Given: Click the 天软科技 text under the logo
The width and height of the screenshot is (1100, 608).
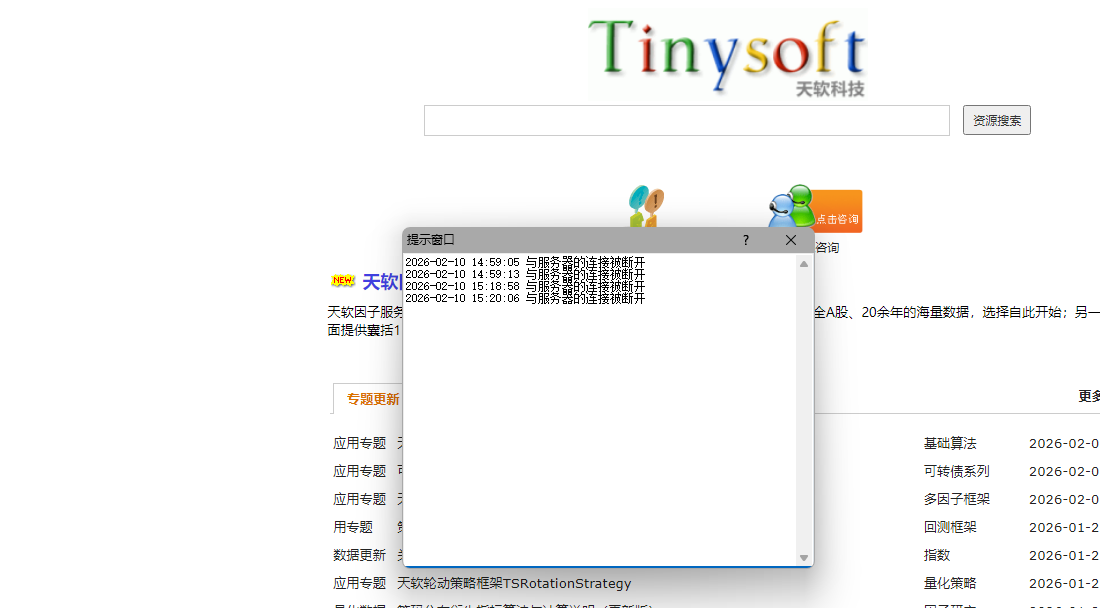Looking at the screenshot, I should point(830,89).
